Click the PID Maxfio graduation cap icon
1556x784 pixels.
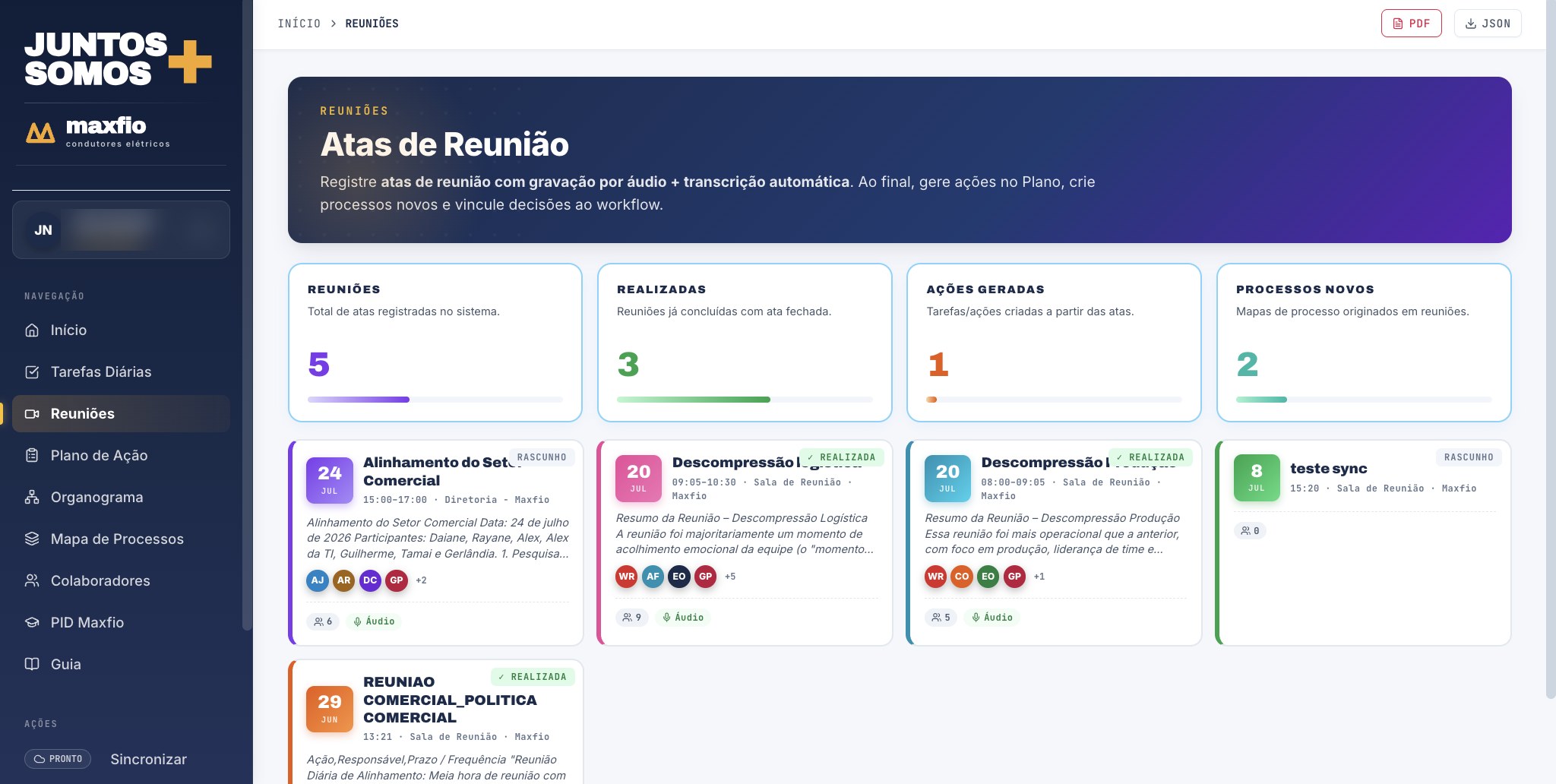(x=32, y=623)
